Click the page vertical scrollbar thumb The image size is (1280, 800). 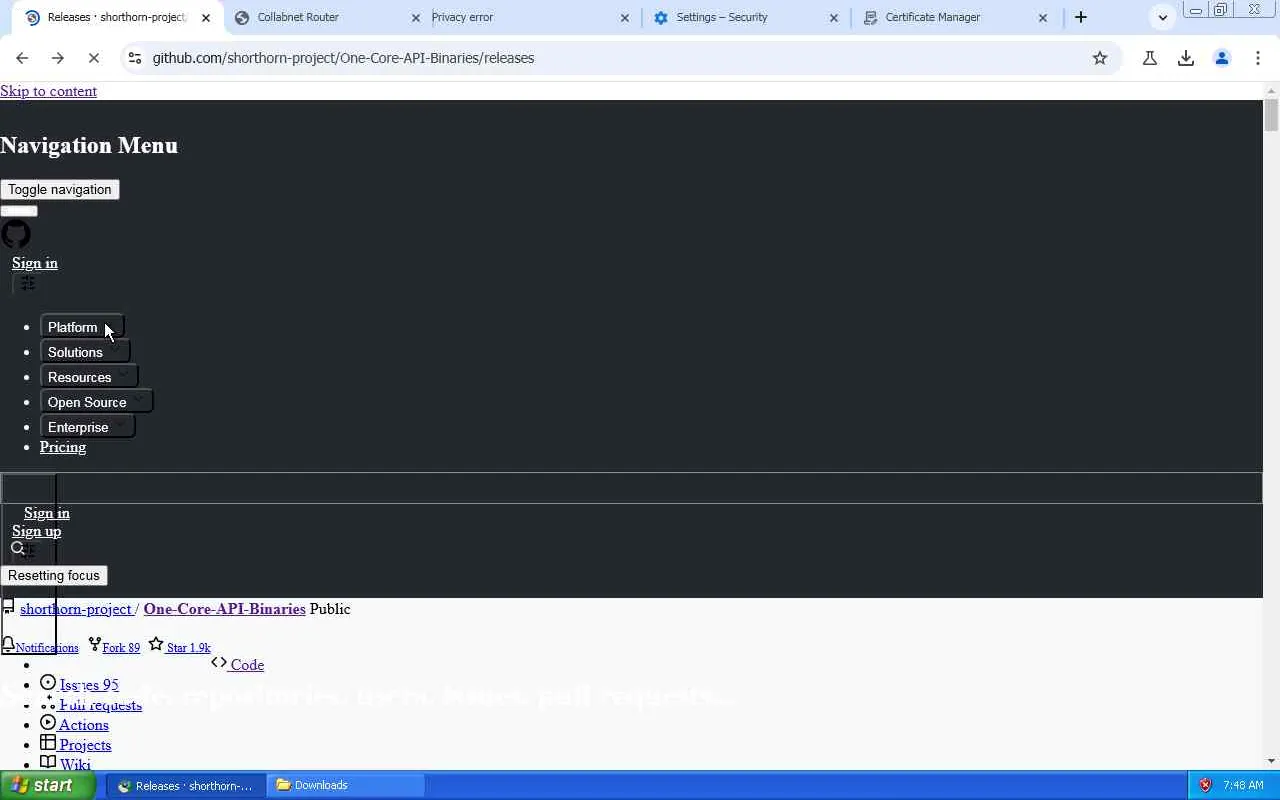tap(1271, 115)
